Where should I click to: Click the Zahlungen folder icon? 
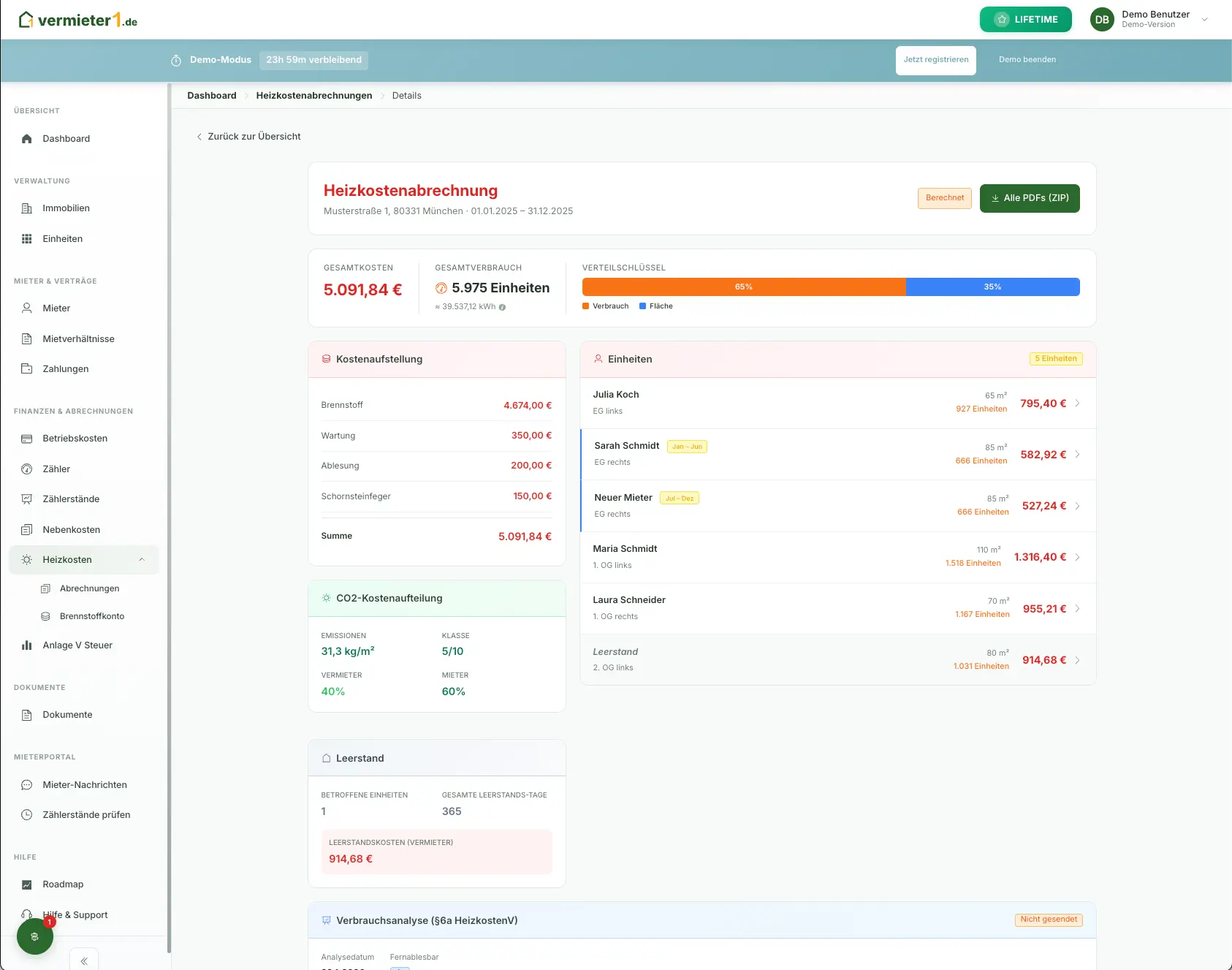click(x=27, y=369)
